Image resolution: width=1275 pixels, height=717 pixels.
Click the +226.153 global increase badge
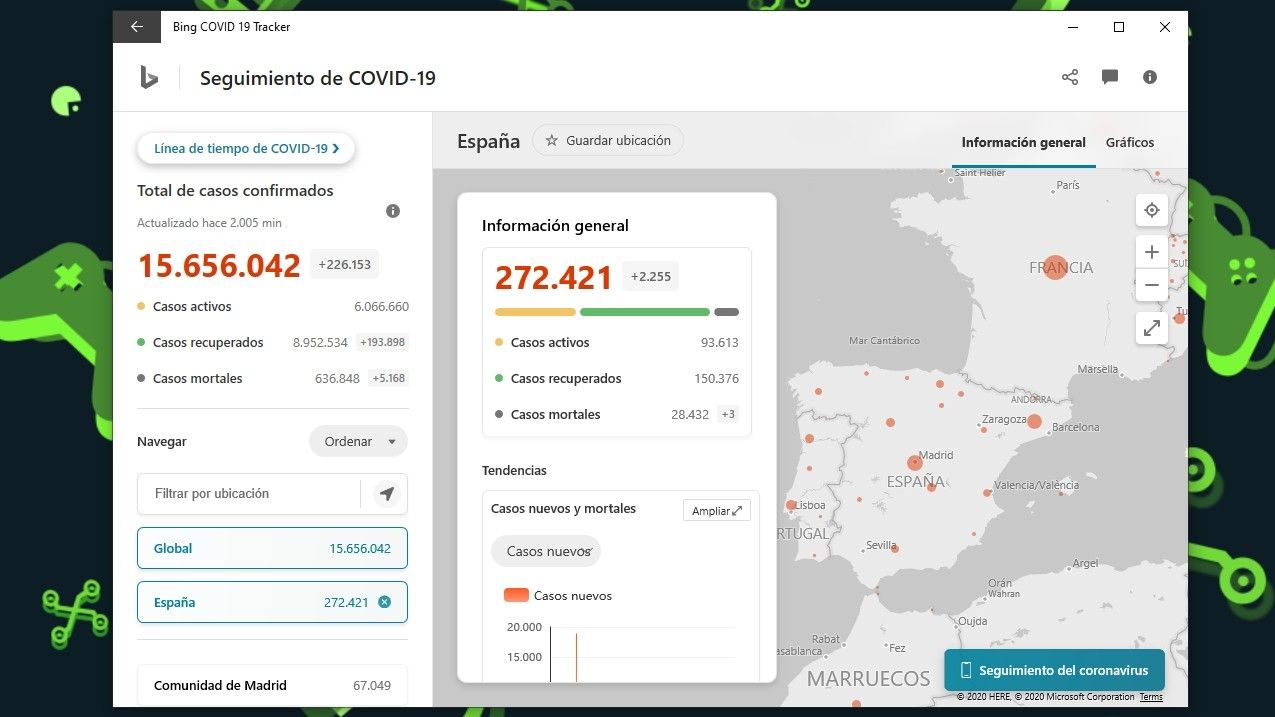point(345,265)
